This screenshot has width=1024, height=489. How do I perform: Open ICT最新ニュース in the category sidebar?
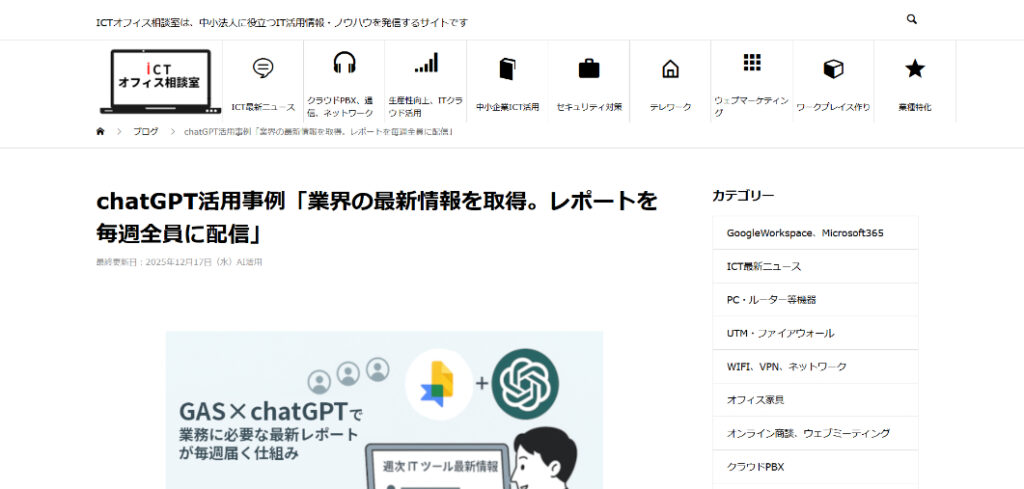click(764, 267)
